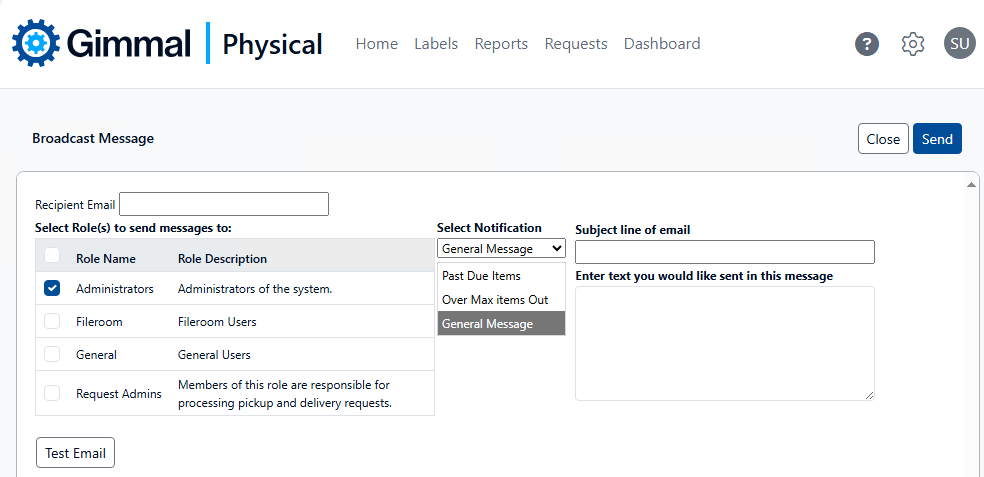This screenshot has height=477, width=984.
Task: Click 'Administrators of the system.' description
Action: 255,289
